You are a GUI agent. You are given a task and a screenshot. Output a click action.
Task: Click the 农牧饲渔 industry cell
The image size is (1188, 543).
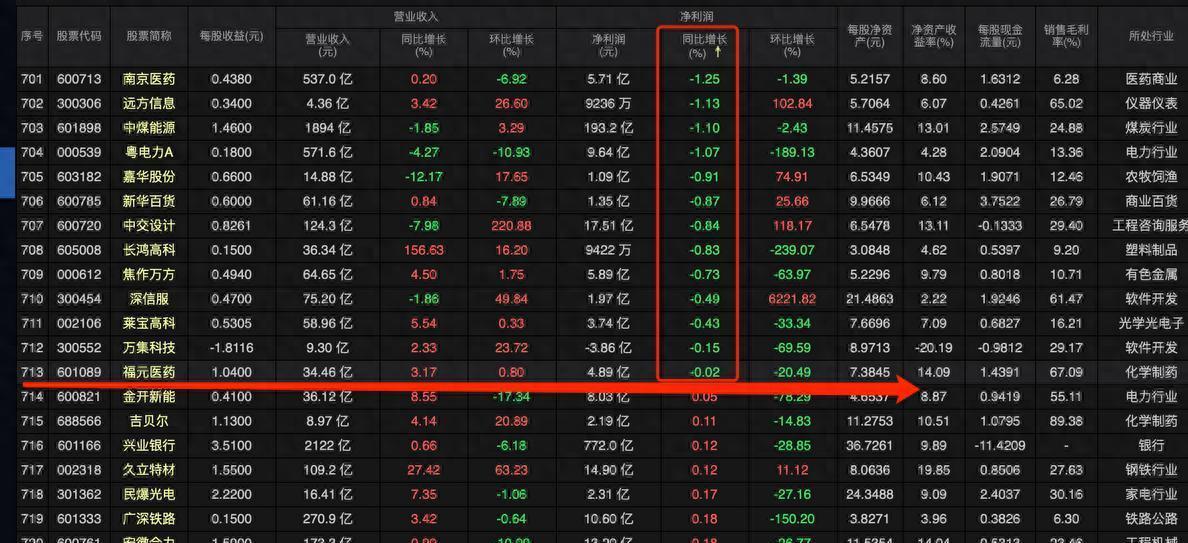(x=1152, y=176)
